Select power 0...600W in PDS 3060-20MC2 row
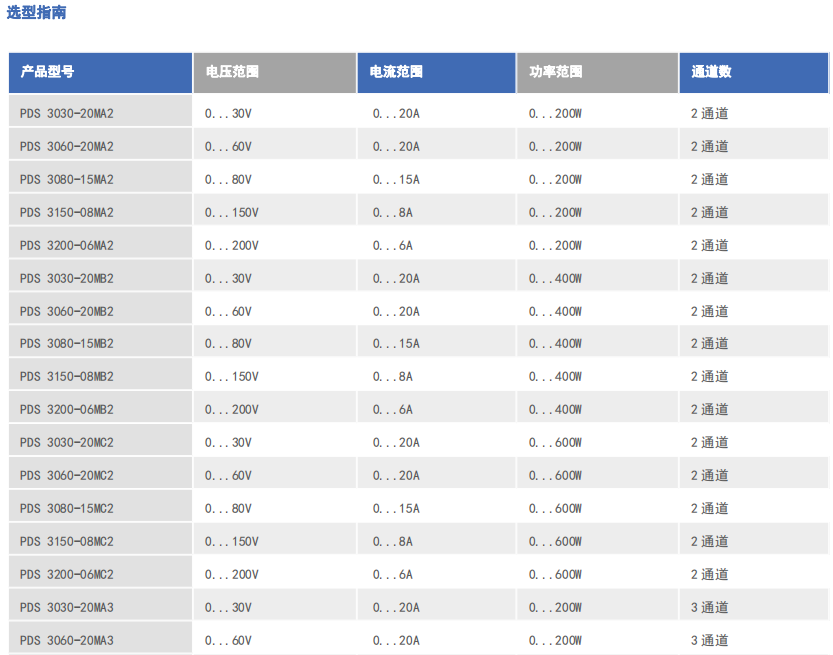The width and height of the screenshot is (833, 655). click(555, 475)
